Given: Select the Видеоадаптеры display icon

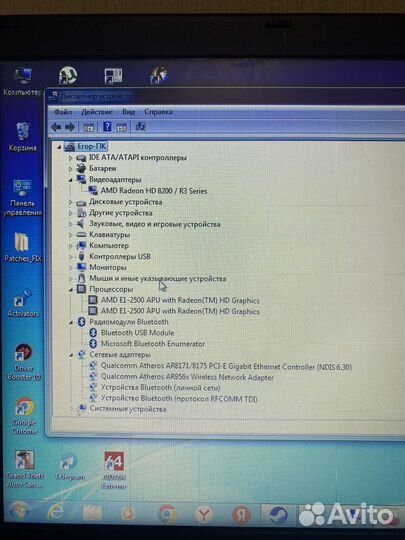Looking at the screenshot, I should 81,179.
